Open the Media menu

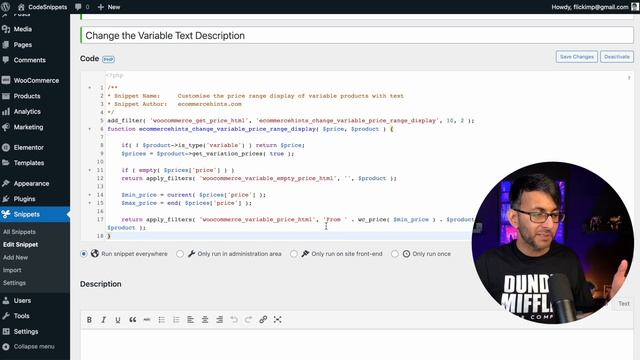(23, 29)
